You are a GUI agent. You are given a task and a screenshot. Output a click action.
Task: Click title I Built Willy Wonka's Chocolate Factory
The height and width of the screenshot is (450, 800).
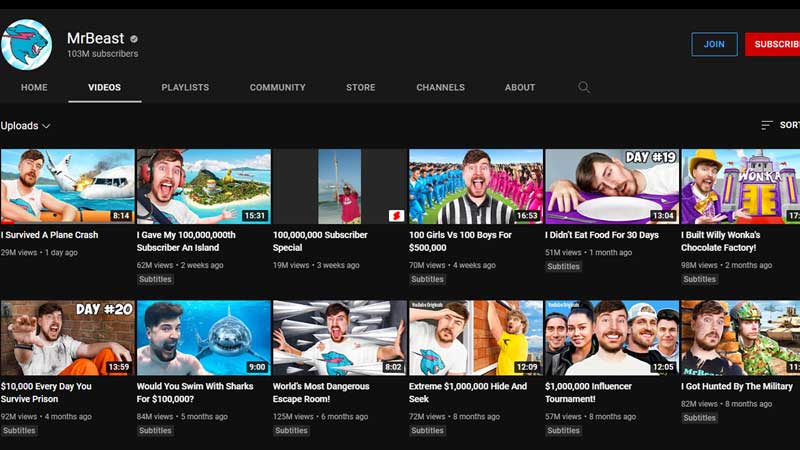click(720, 241)
